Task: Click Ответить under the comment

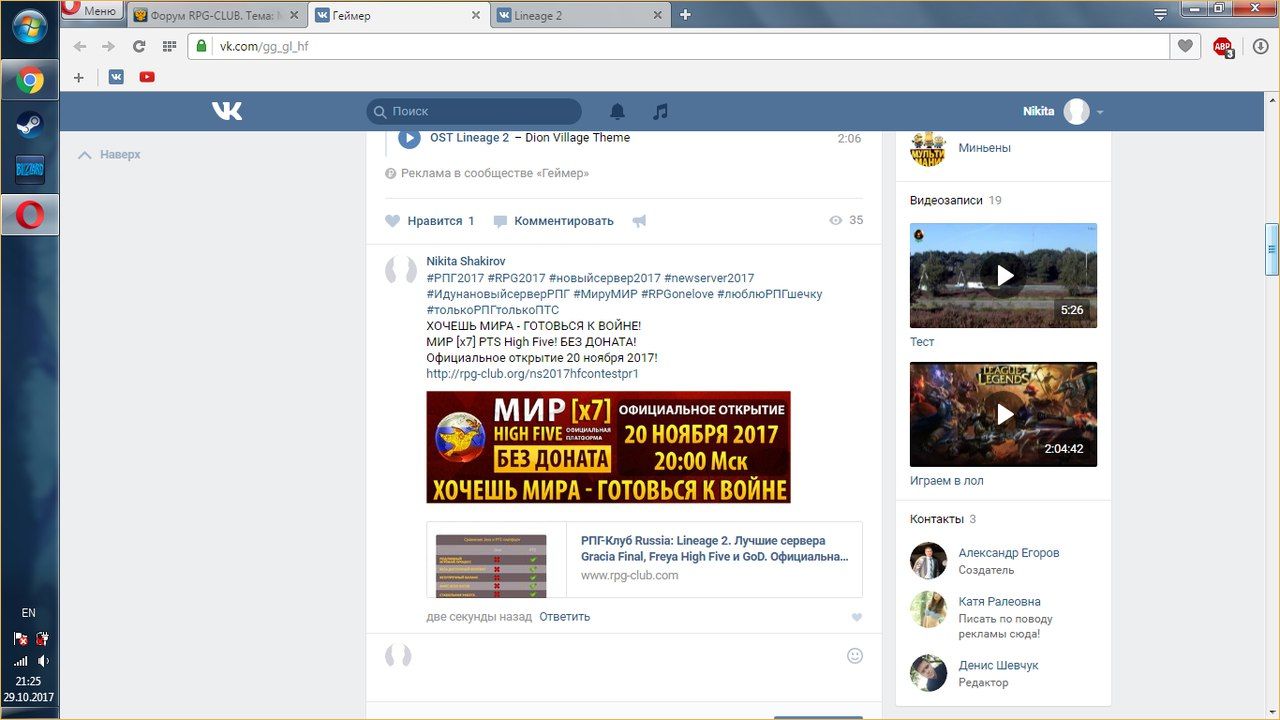Action: point(565,616)
